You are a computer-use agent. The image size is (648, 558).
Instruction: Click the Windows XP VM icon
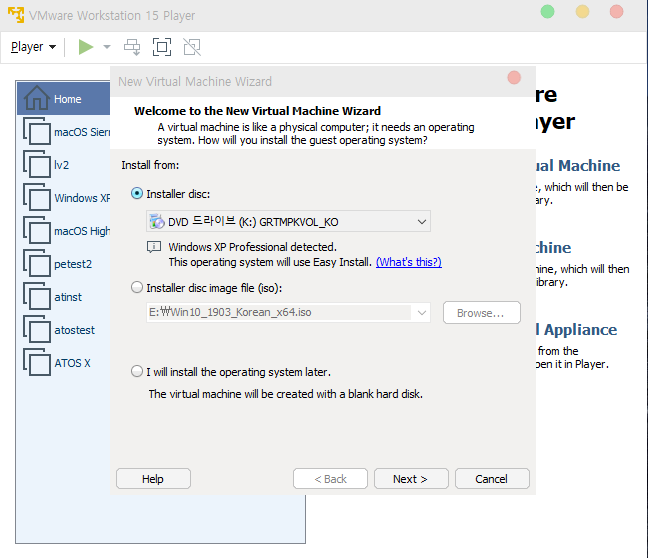[37, 198]
